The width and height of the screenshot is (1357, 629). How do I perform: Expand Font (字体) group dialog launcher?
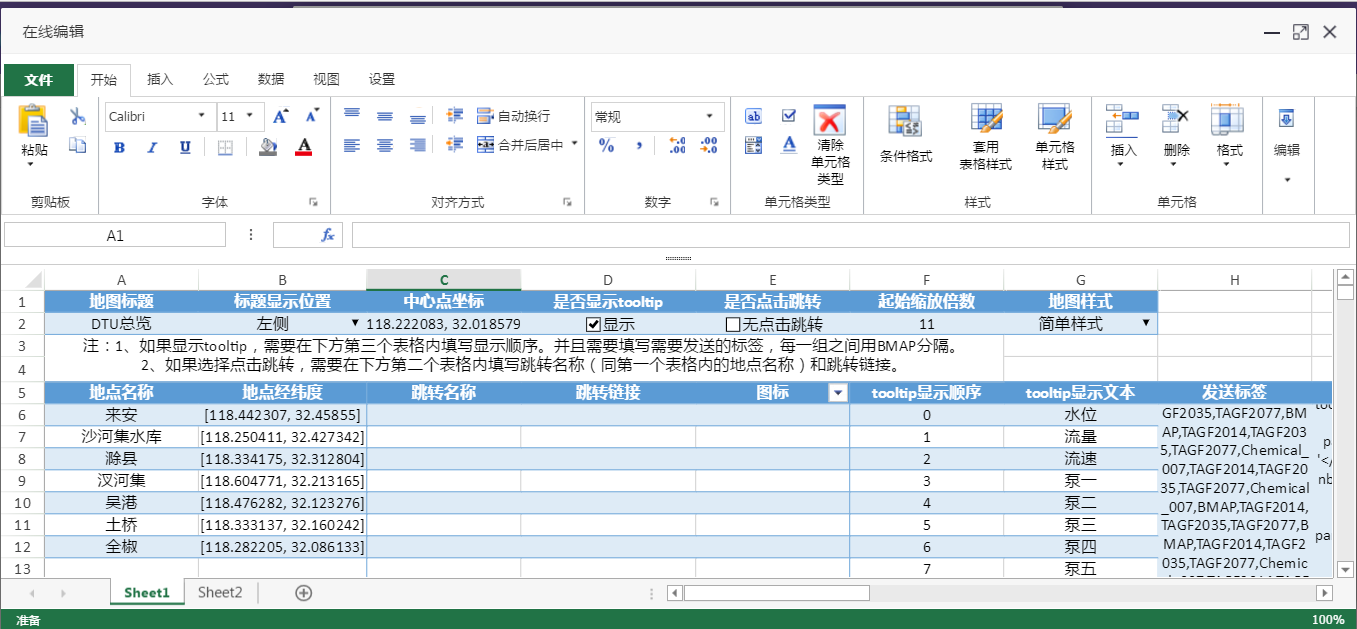point(312,202)
